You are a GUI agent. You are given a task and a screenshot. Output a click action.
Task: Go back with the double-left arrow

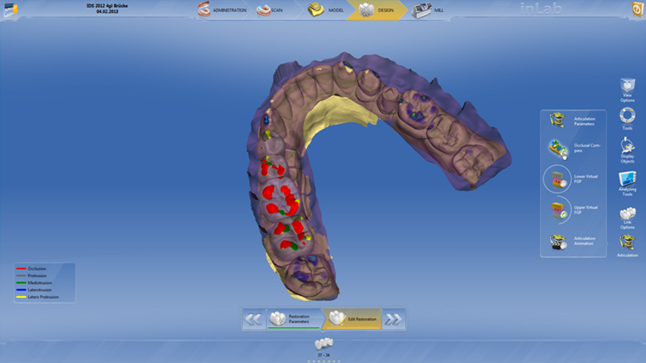253,319
